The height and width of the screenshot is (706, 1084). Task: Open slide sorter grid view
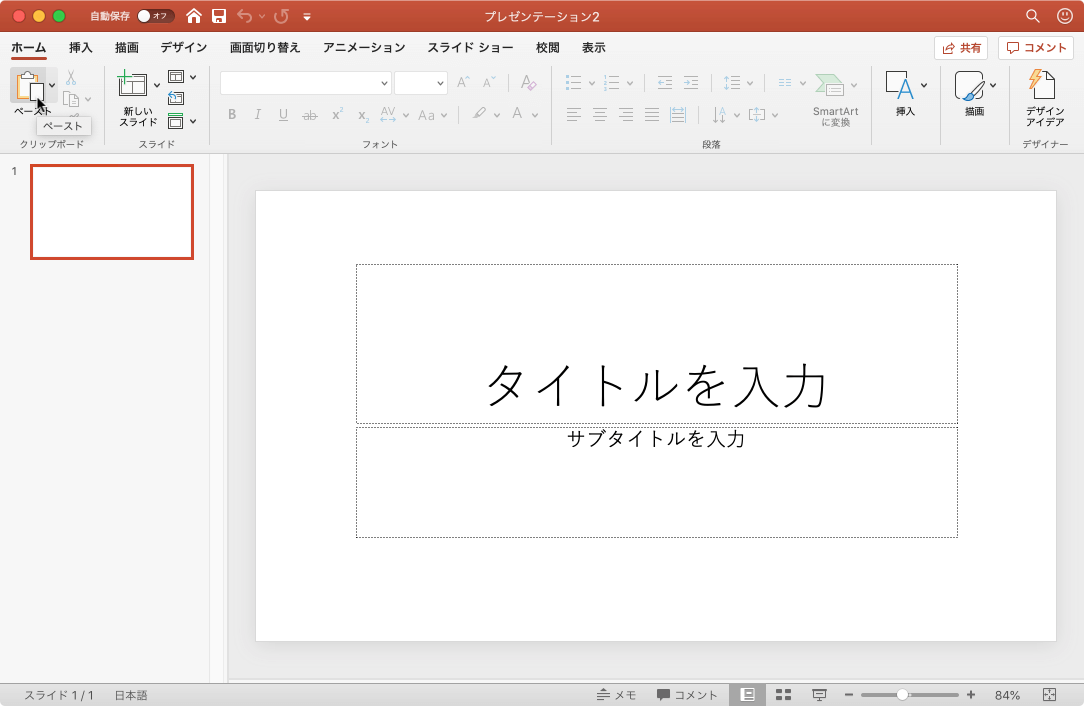tap(784, 695)
